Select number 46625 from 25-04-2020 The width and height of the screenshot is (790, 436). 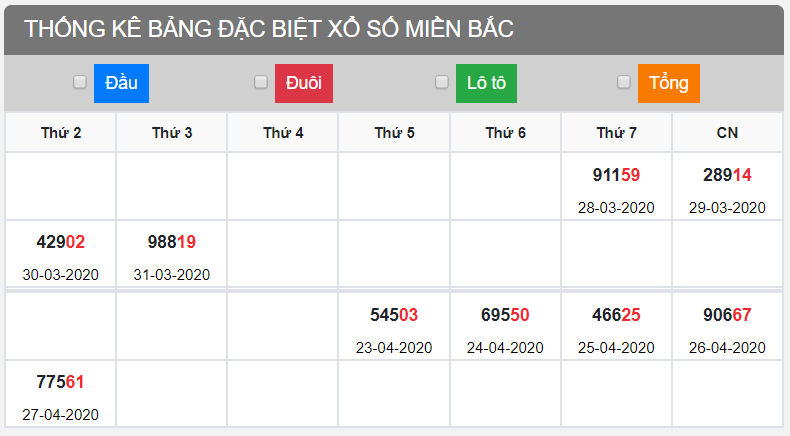[616, 315]
